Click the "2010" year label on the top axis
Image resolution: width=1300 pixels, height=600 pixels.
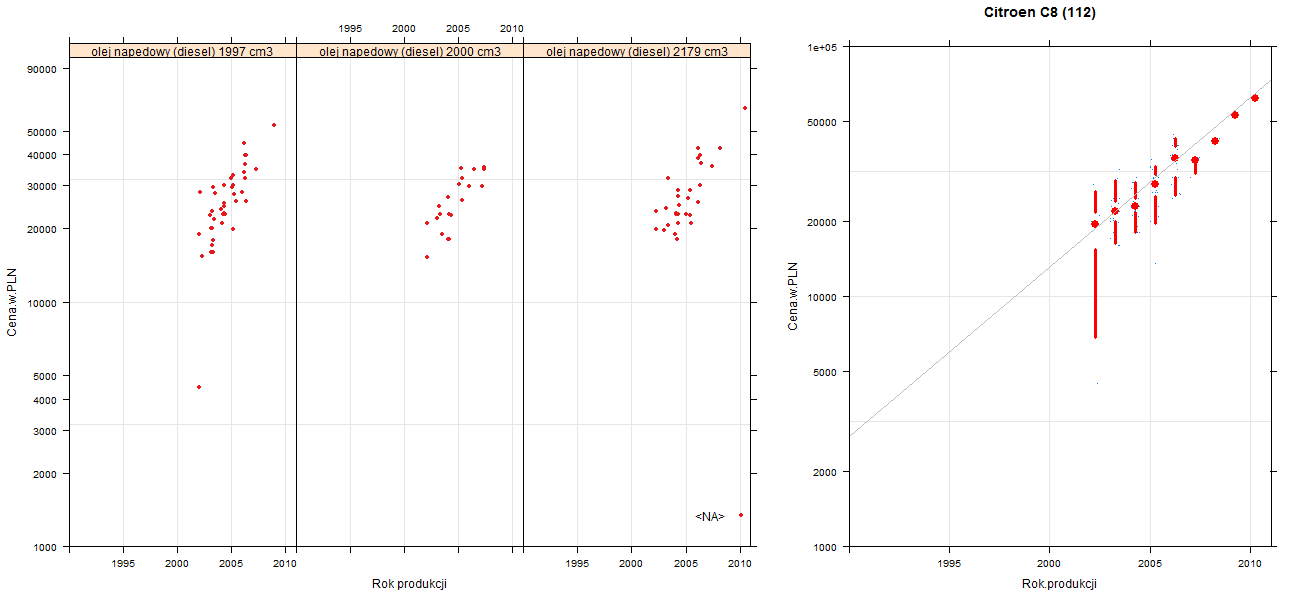[x=511, y=28]
